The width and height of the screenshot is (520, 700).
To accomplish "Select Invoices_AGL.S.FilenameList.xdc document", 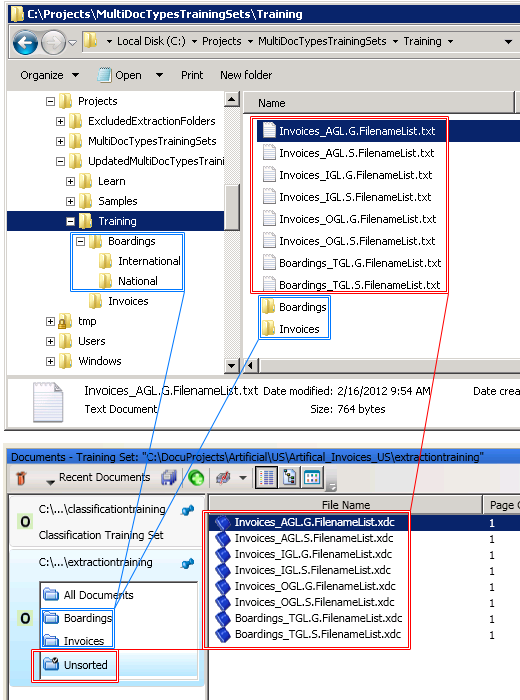I will point(314,538).
